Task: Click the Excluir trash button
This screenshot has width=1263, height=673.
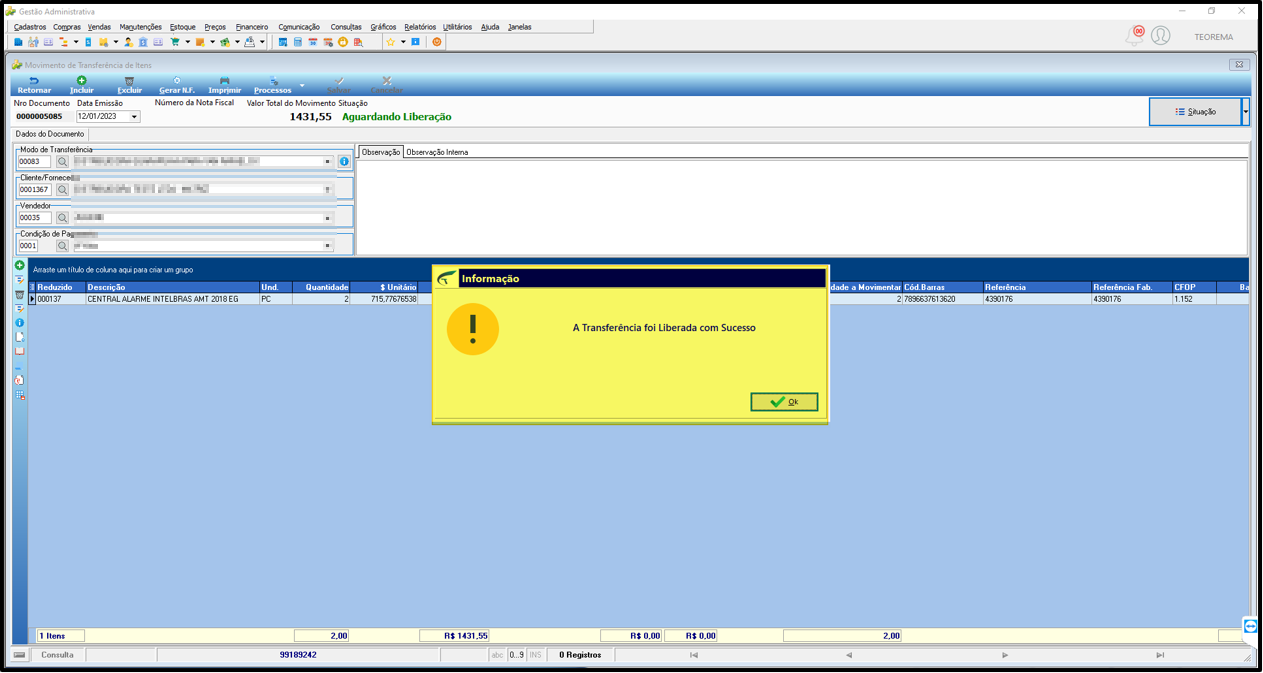Action: pyautogui.click(x=129, y=85)
